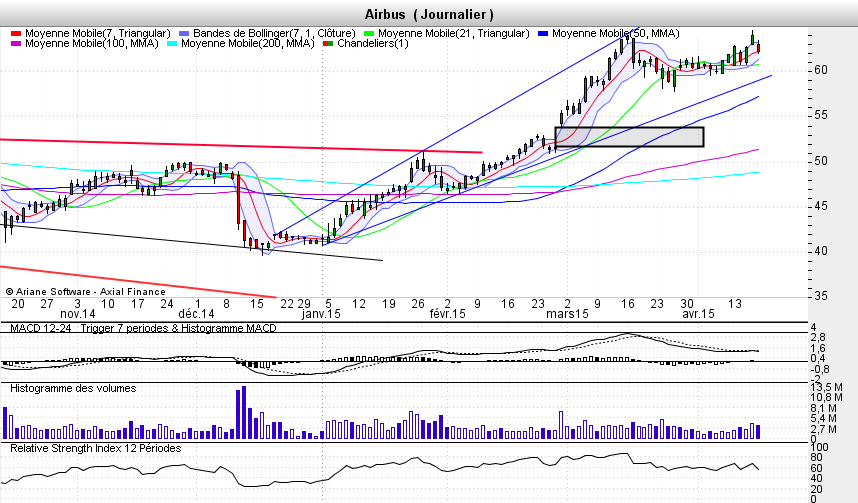Select the 'Moyenne Mobile(7, Triangular)' legend label
Viewport: 858px width, 503px height.
pos(98,33)
